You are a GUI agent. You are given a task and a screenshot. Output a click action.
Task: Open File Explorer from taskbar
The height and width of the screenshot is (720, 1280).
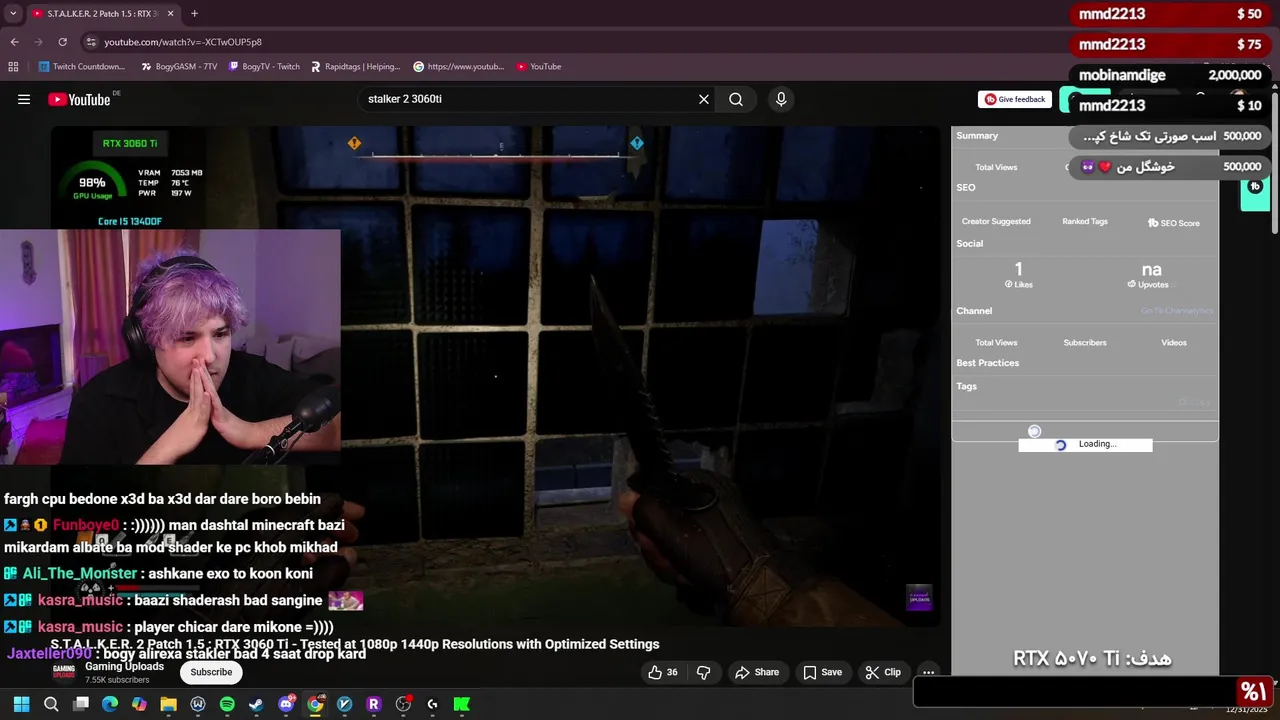168,704
